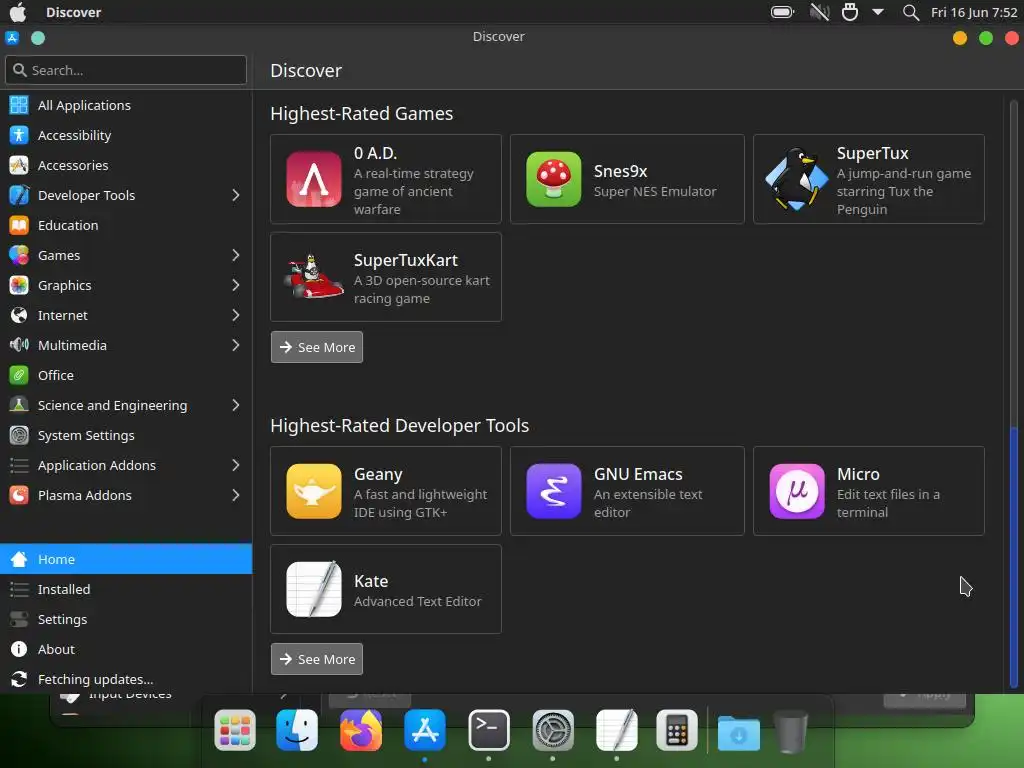
Task: Click the teal pin button in titlebar
Action: click(38, 38)
